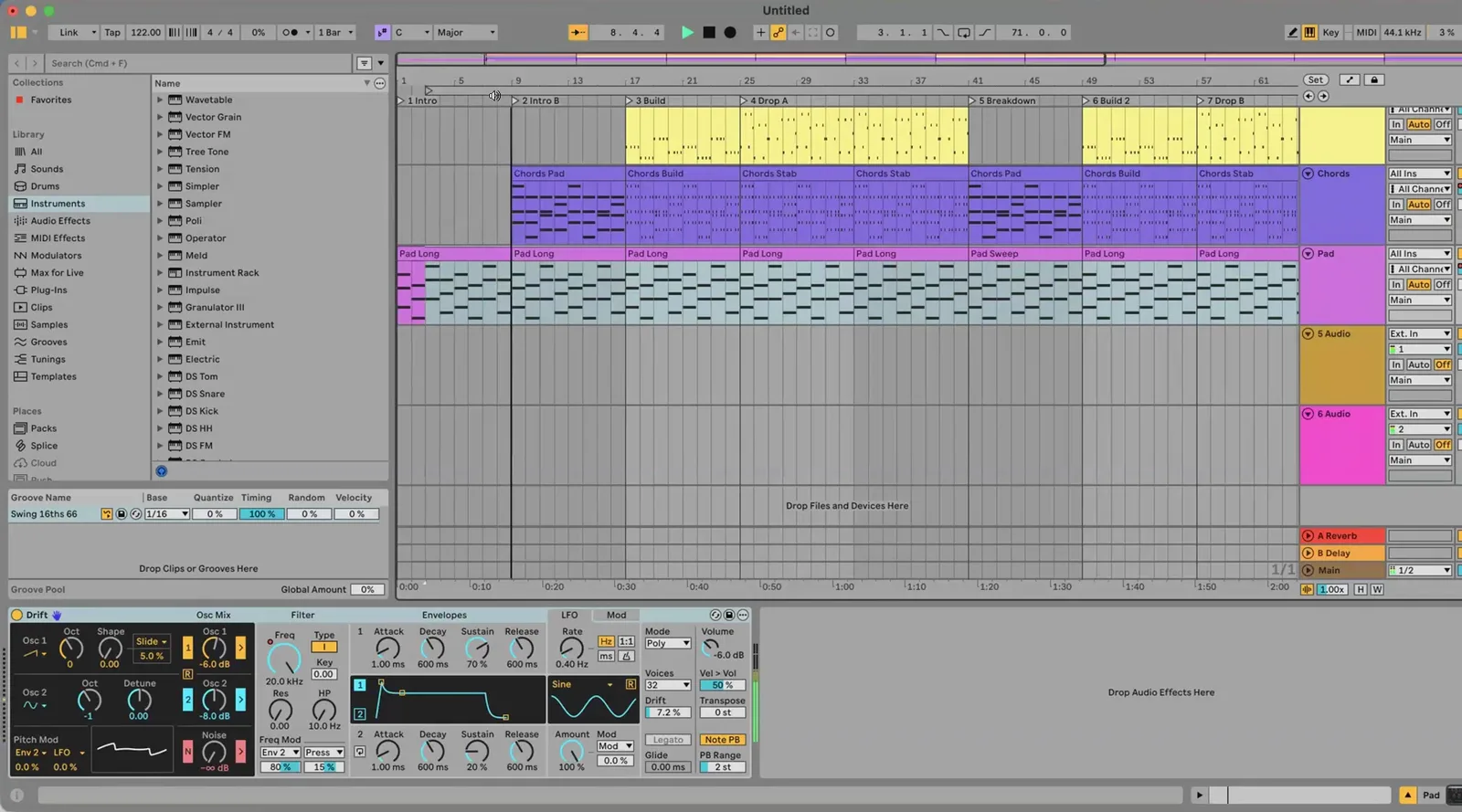This screenshot has height=812, width=1462.
Task: Click the blue add-folder icon in browser
Action: [162, 471]
